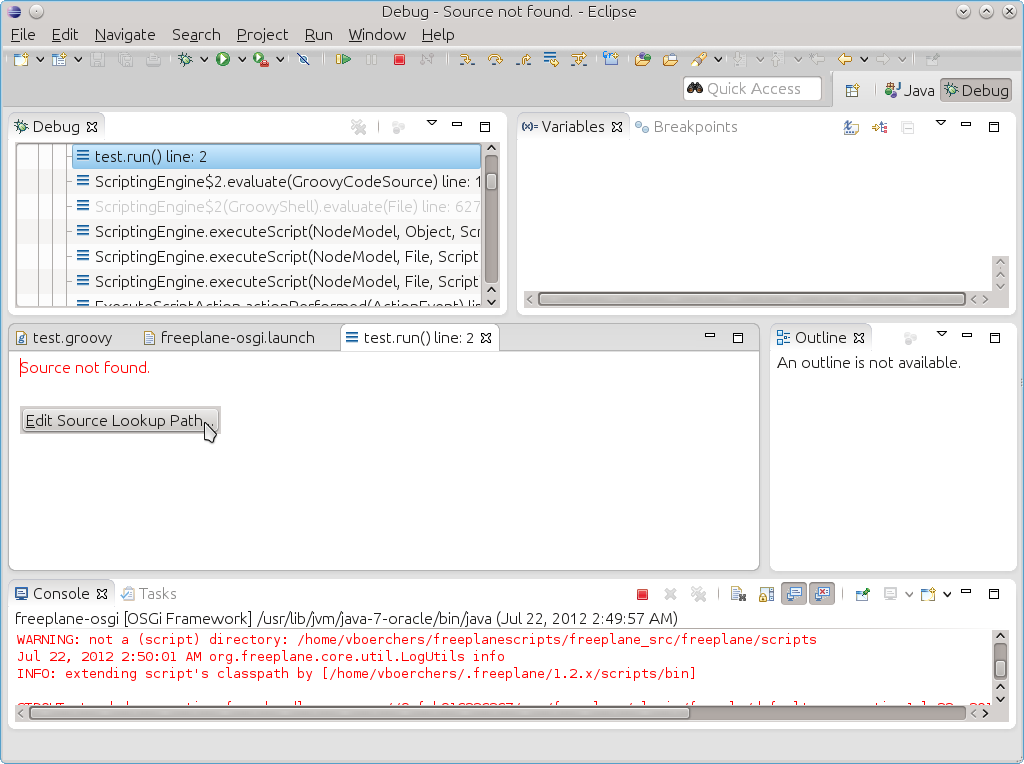1024x764 pixels.
Task: Switch to the Java perspective
Action: pos(909,90)
